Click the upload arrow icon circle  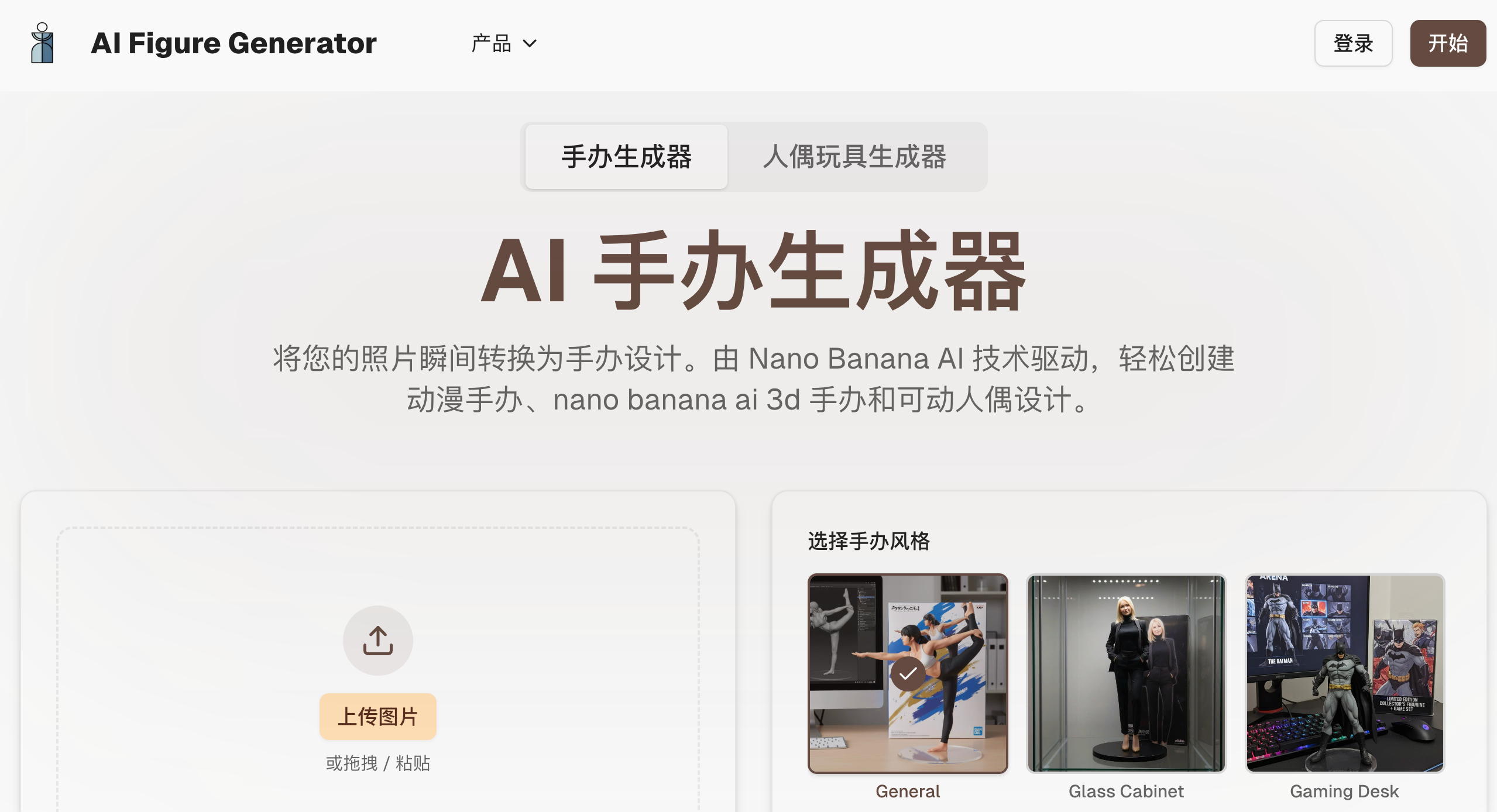(377, 641)
